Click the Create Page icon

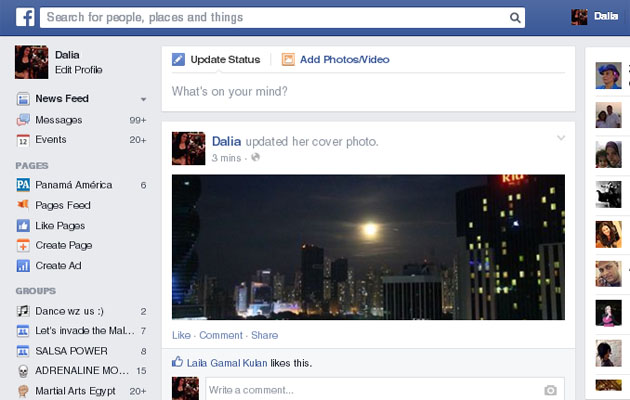tap(23, 246)
